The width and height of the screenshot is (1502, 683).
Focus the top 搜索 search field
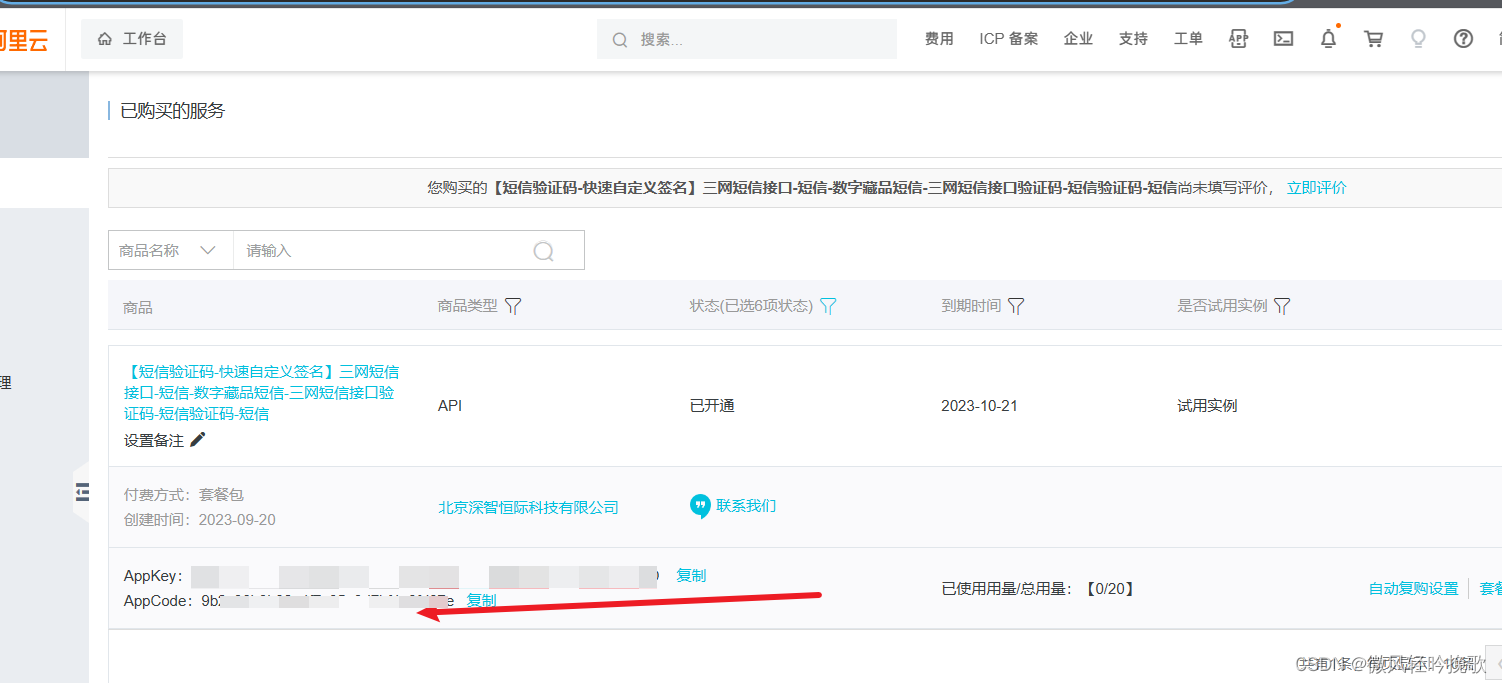point(747,39)
